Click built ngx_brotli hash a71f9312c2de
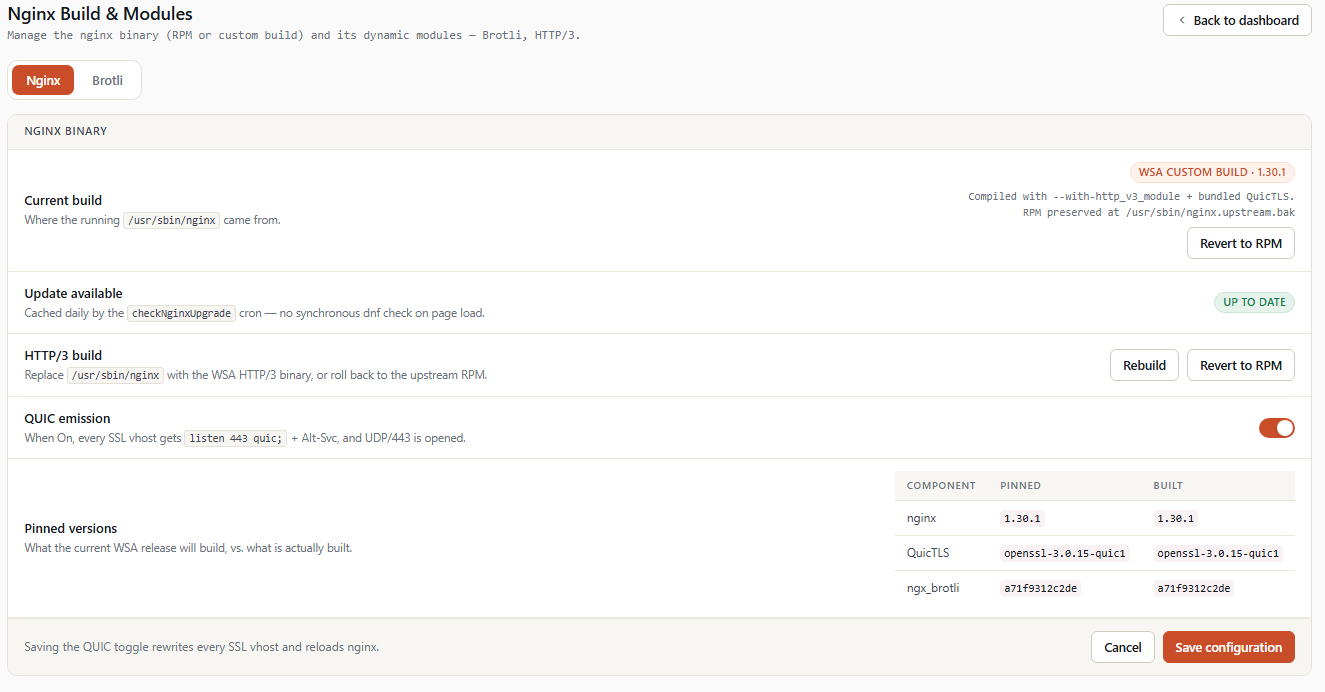Screen dimensions: 1325x692 point(1193,589)
